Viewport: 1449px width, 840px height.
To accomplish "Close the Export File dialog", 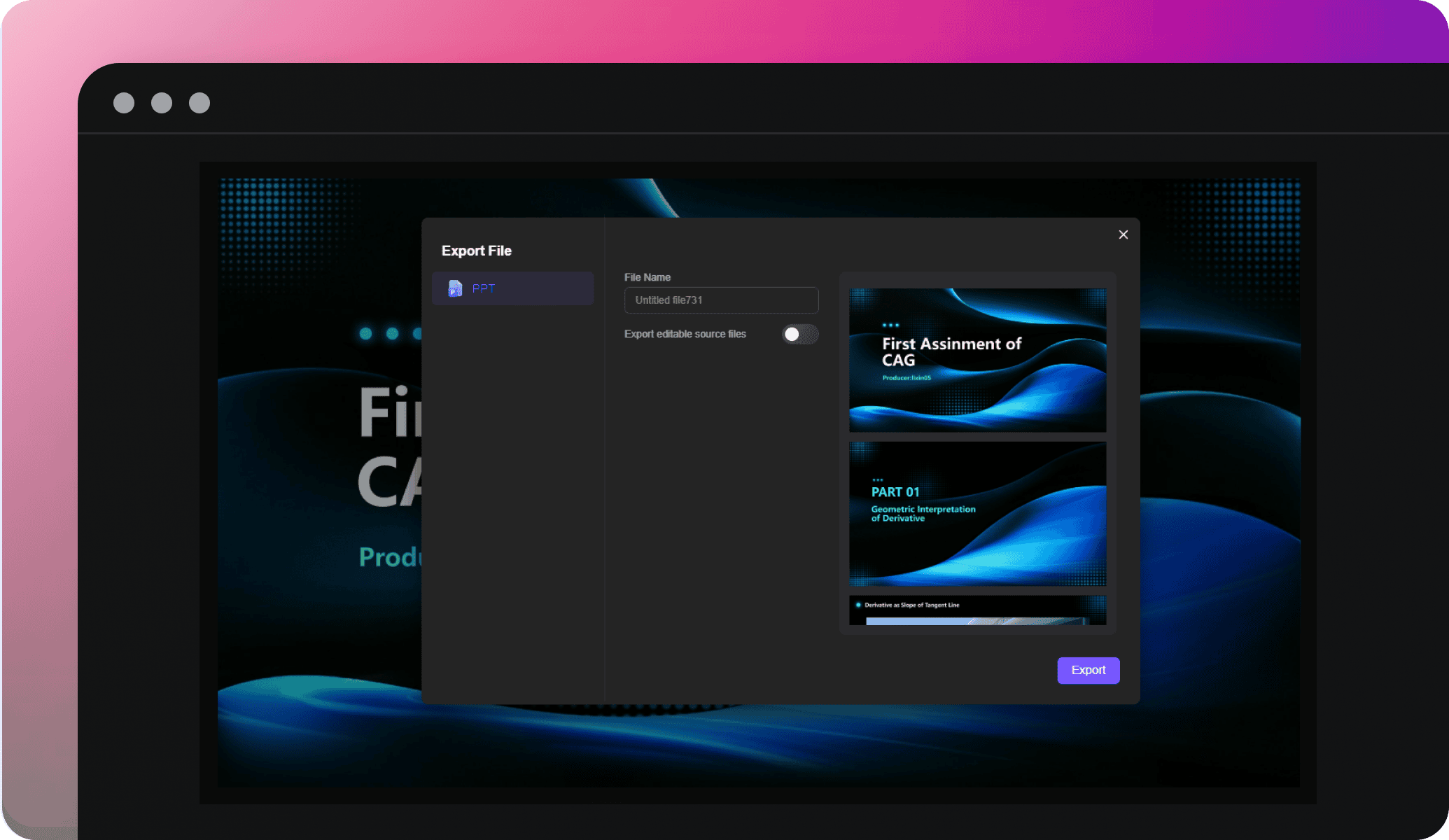I will pos(1123,235).
